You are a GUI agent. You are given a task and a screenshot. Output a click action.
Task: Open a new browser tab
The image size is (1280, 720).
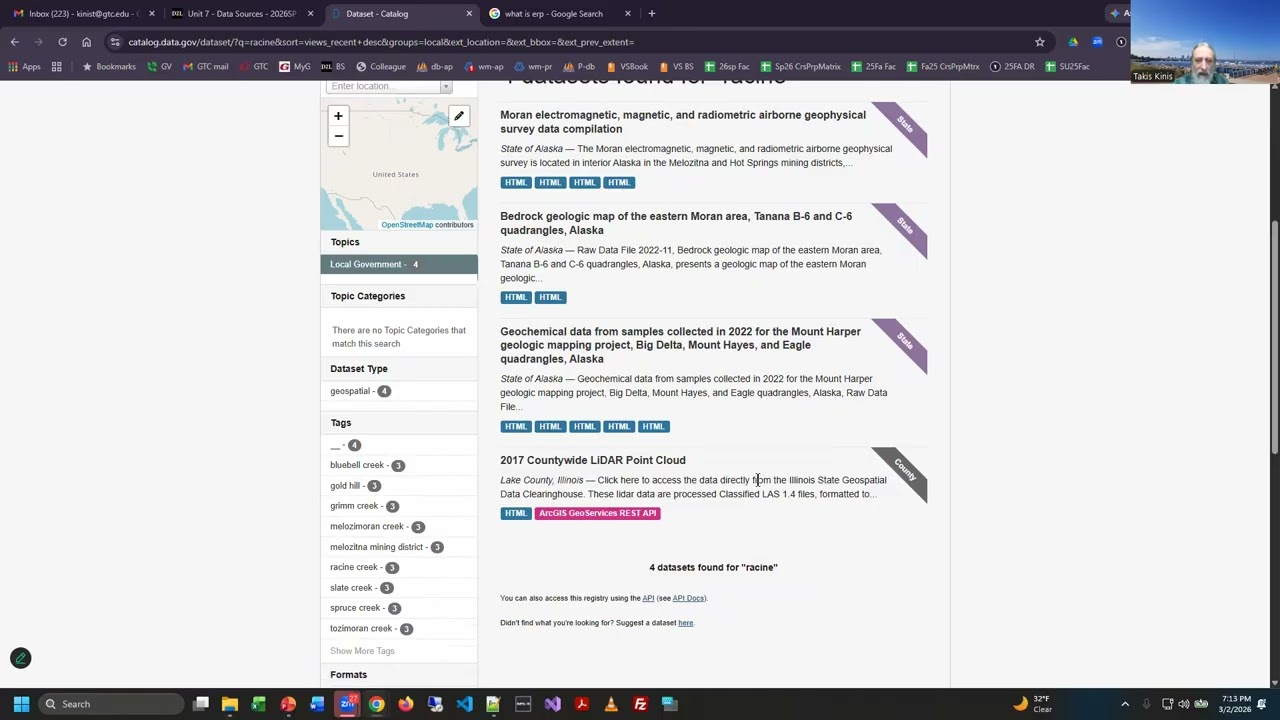(x=651, y=14)
